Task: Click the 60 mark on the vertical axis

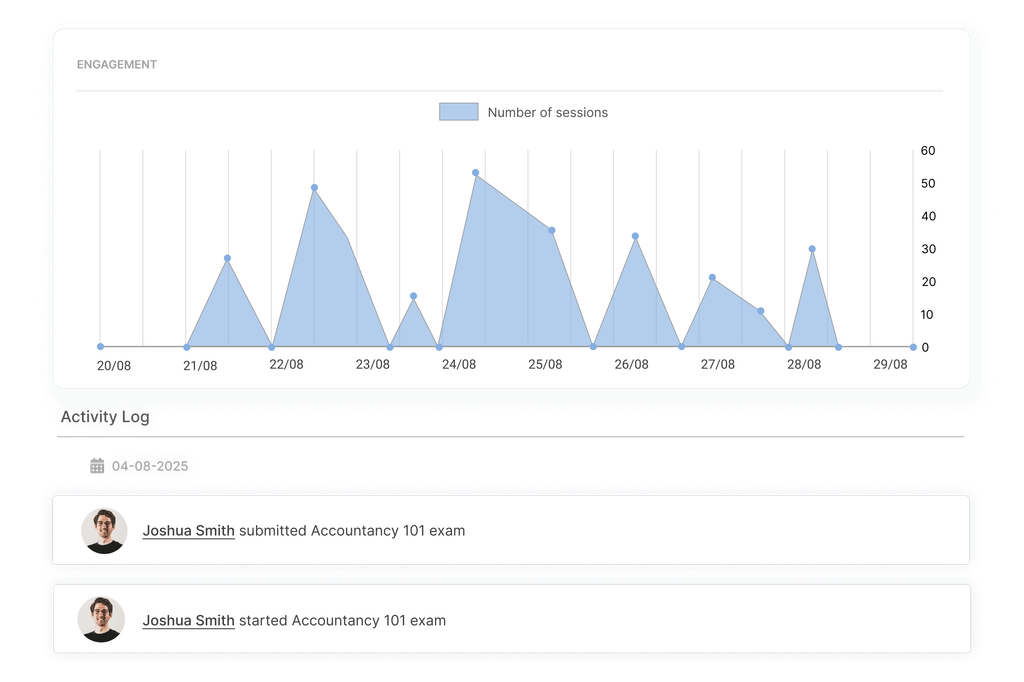Action: (928, 150)
